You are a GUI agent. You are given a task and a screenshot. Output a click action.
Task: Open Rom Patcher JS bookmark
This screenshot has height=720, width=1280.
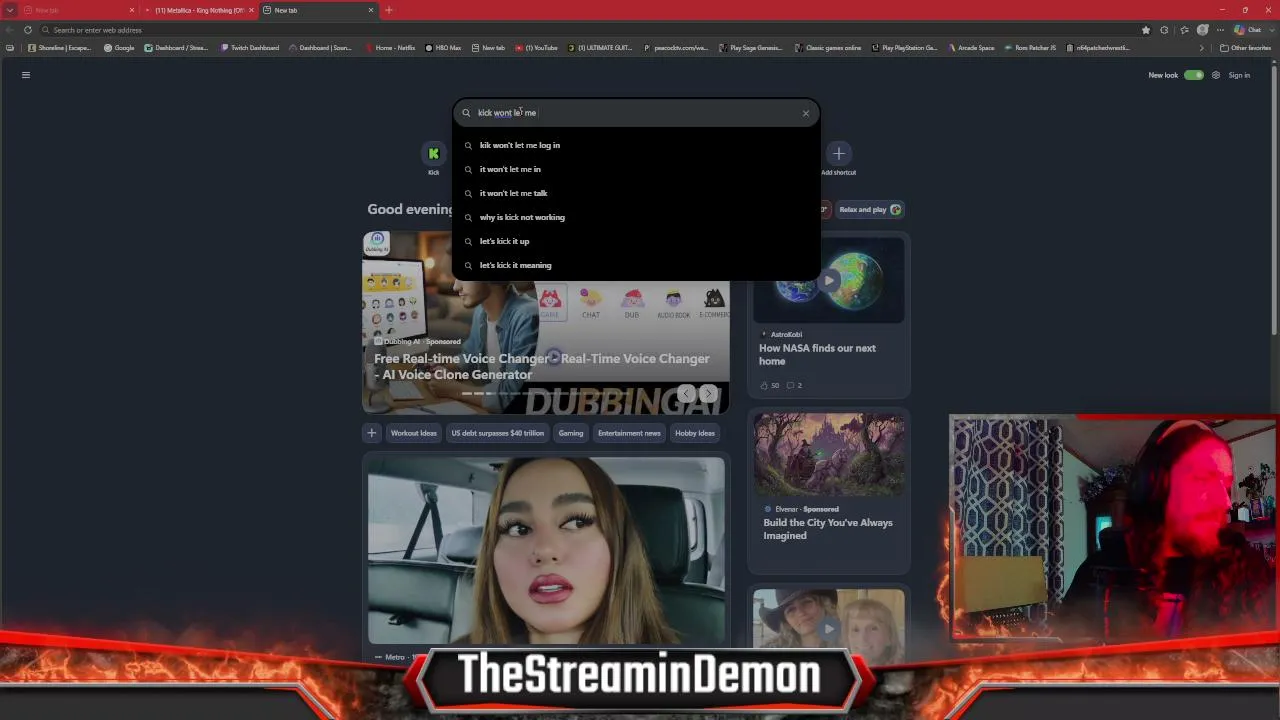coord(1030,48)
